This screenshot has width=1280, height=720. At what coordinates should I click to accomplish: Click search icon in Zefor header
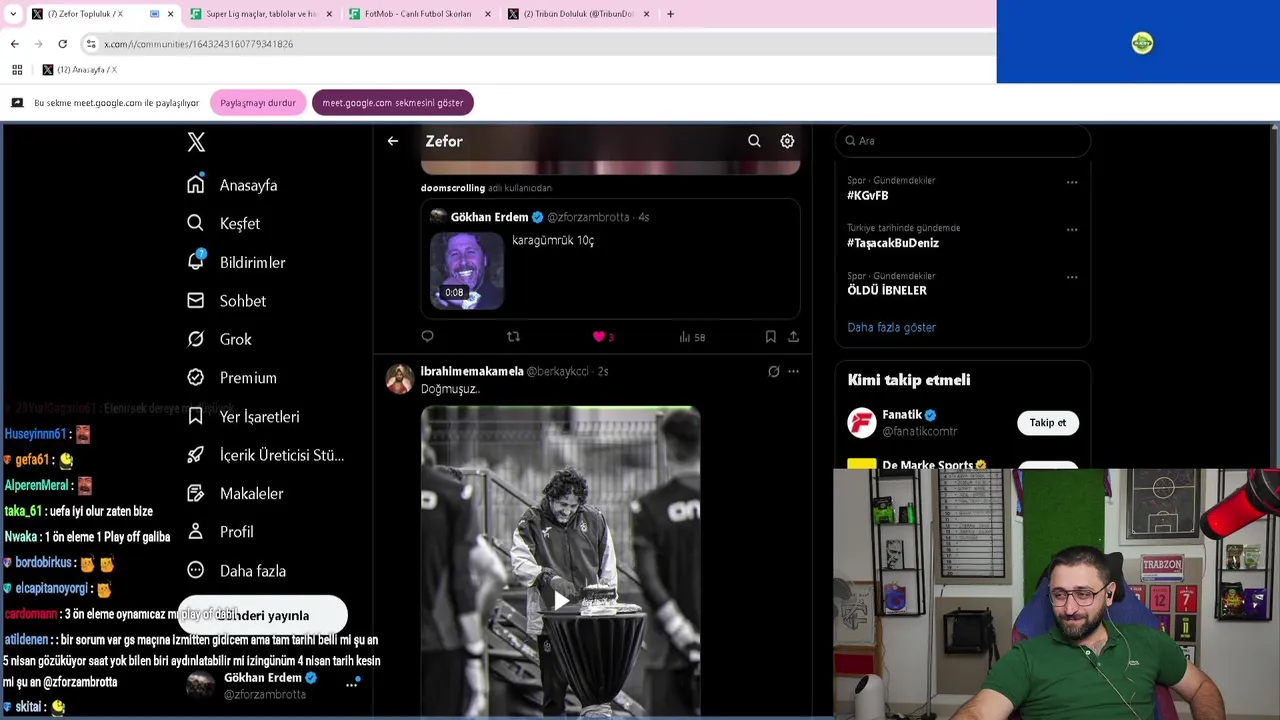coord(754,141)
